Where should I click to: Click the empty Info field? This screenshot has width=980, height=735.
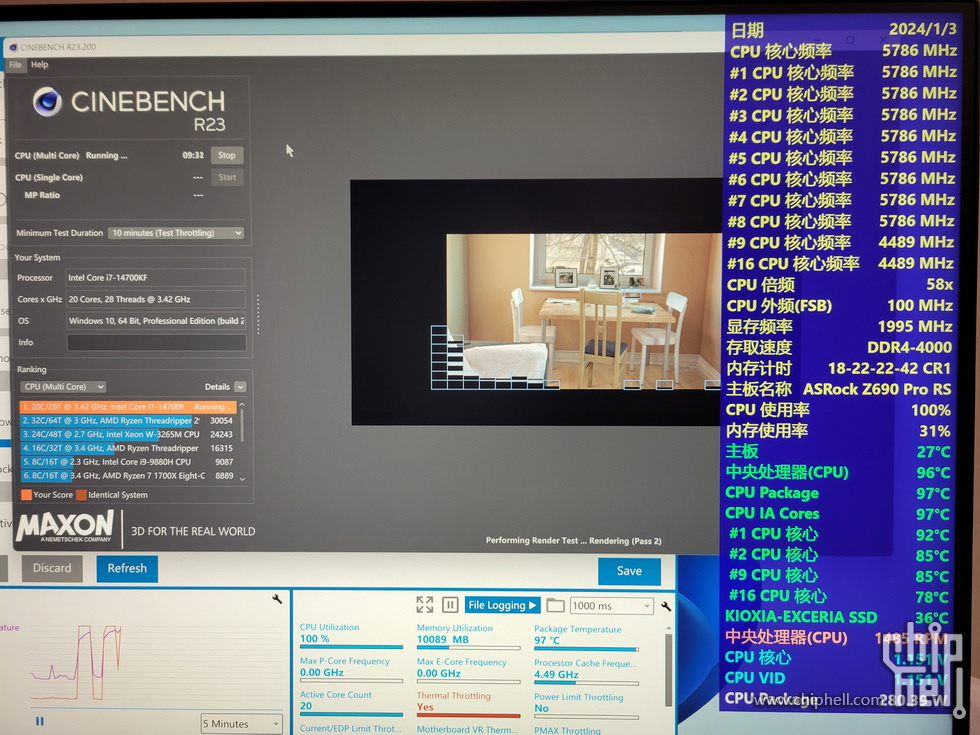coord(156,342)
